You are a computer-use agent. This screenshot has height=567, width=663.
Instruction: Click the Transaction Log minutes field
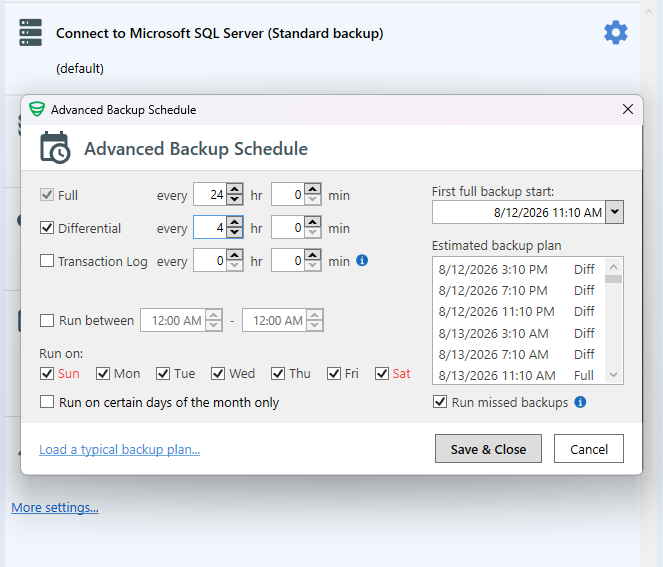click(288, 260)
